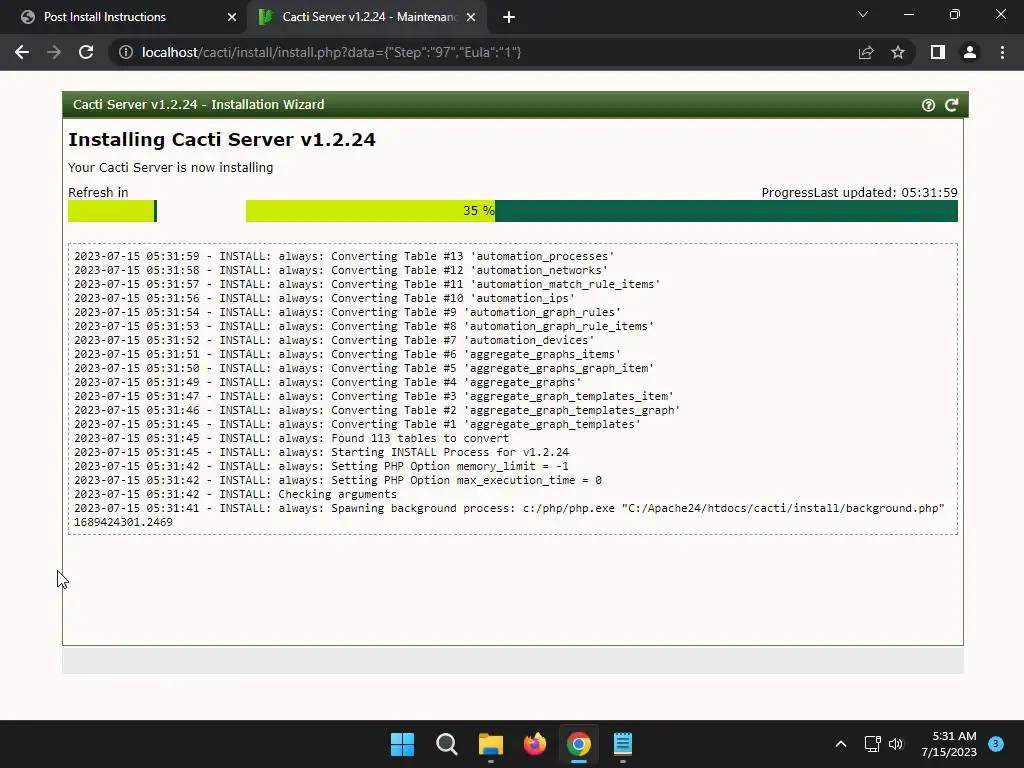Expand the tab search chevron

click(x=863, y=14)
